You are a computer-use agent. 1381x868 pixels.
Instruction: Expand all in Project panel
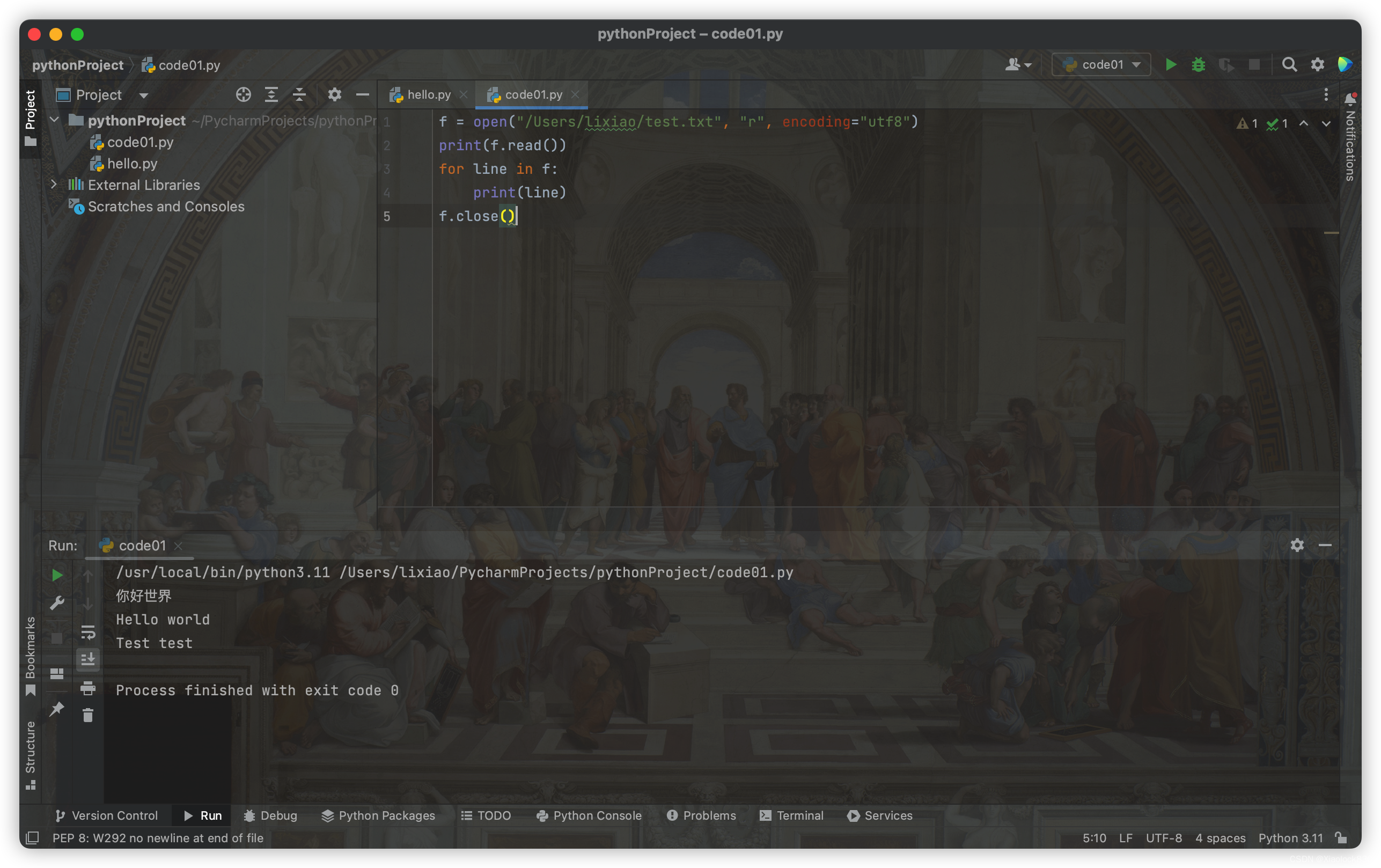271,94
